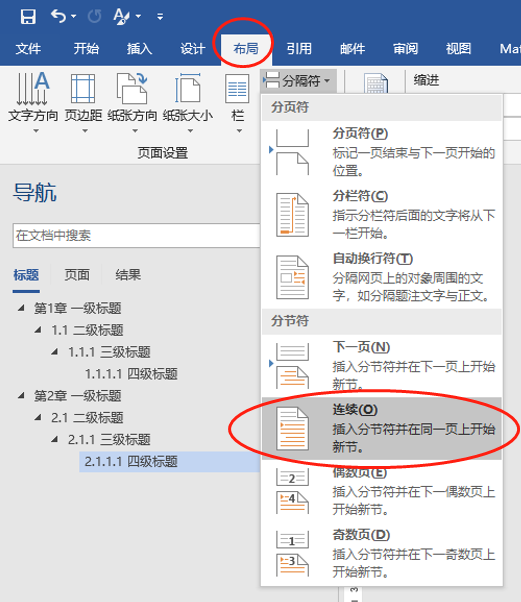Screen dimensions: 521x602
Task: Expand dropdown arrow under 栏
Action: (x=239, y=131)
